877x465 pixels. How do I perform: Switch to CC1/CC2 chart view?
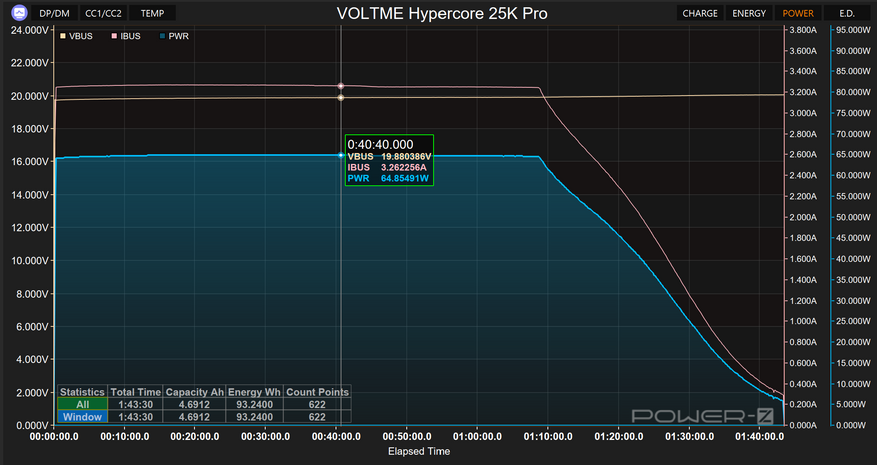tap(103, 13)
